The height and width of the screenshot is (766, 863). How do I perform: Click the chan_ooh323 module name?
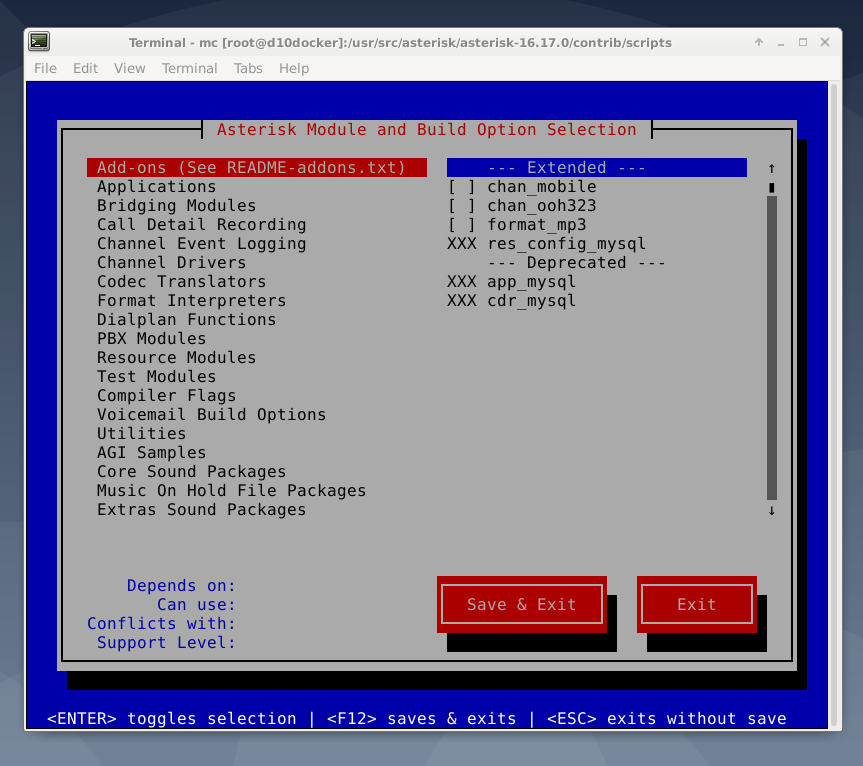point(542,206)
